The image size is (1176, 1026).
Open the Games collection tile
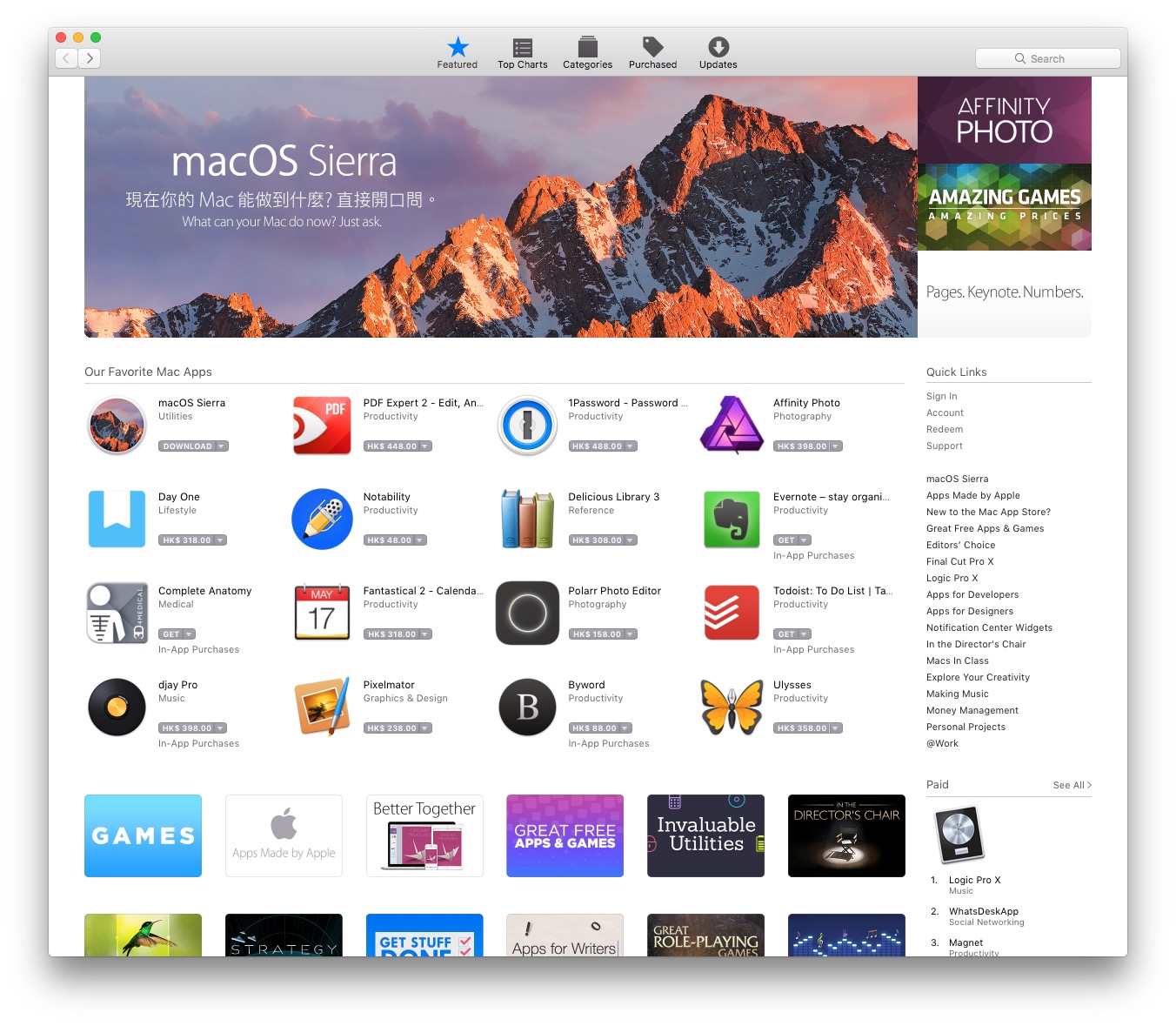point(143,835)
